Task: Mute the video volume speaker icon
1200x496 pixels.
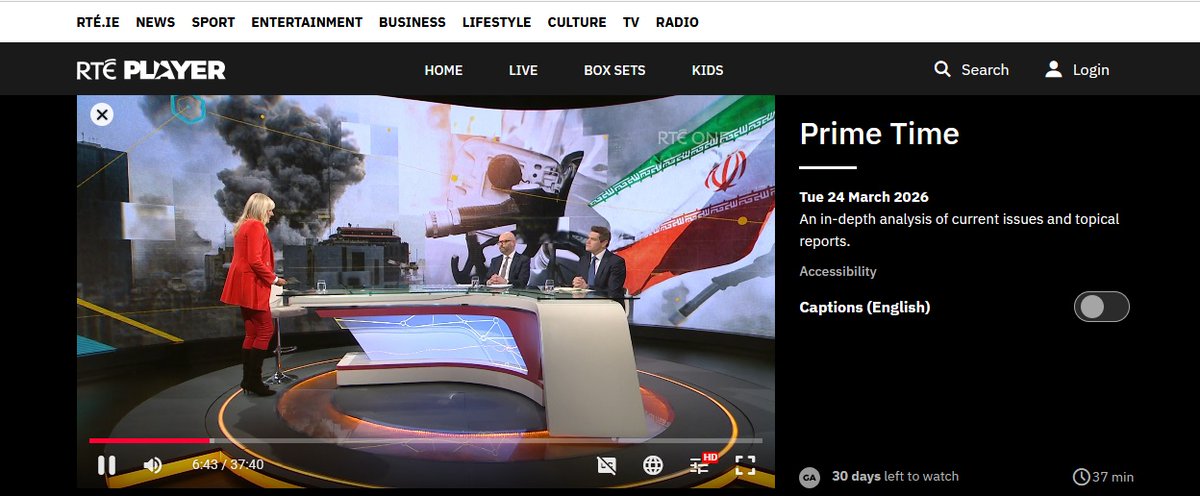Action: coord(153,465)
